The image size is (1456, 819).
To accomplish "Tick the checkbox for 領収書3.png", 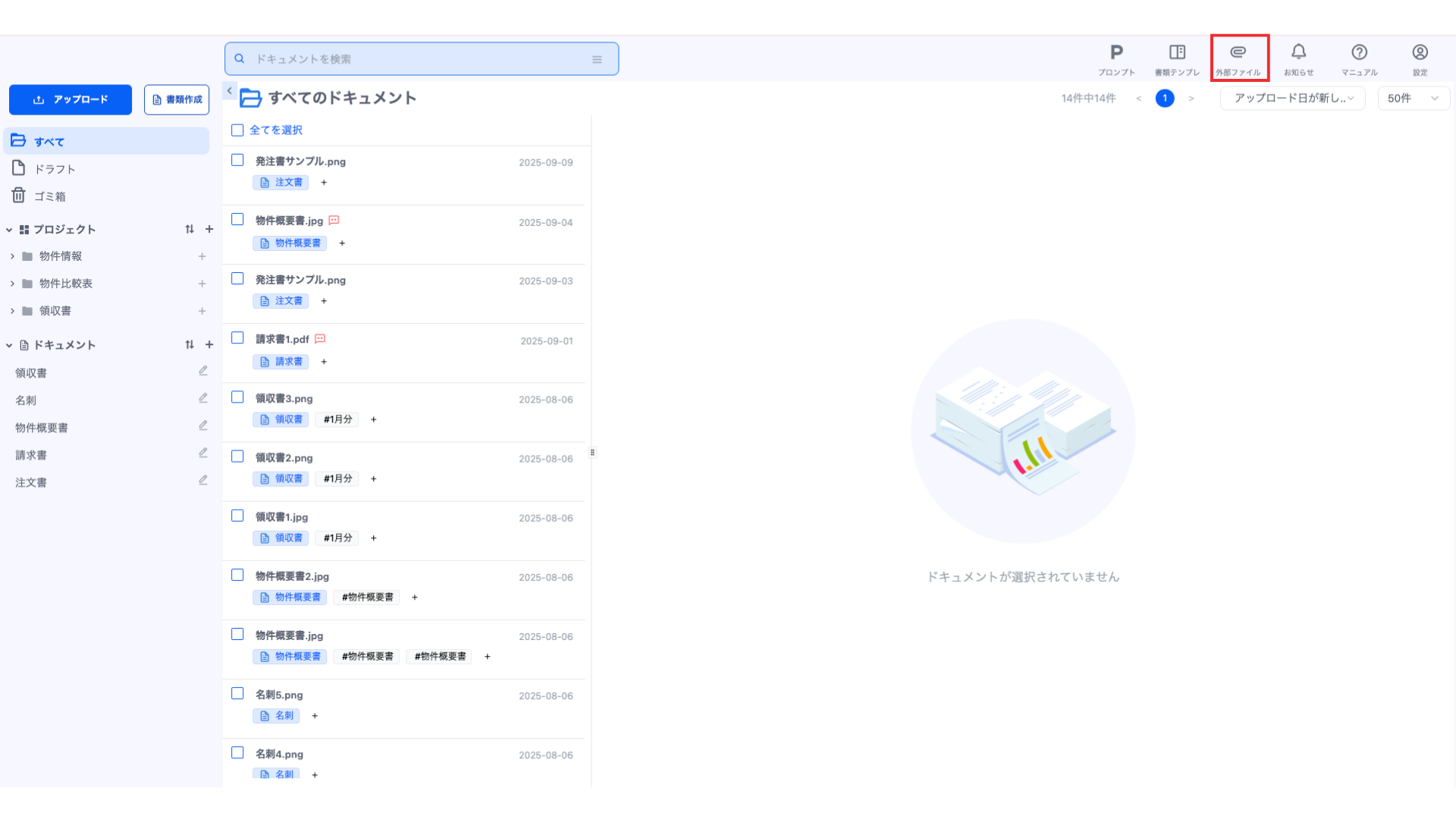I will point(237,397).
